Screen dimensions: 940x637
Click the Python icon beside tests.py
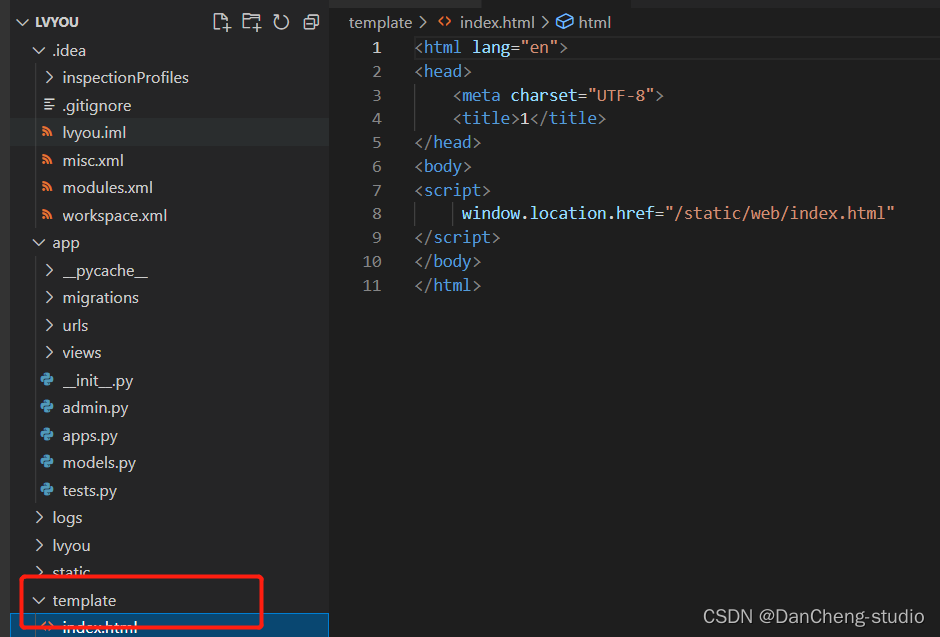47,490
